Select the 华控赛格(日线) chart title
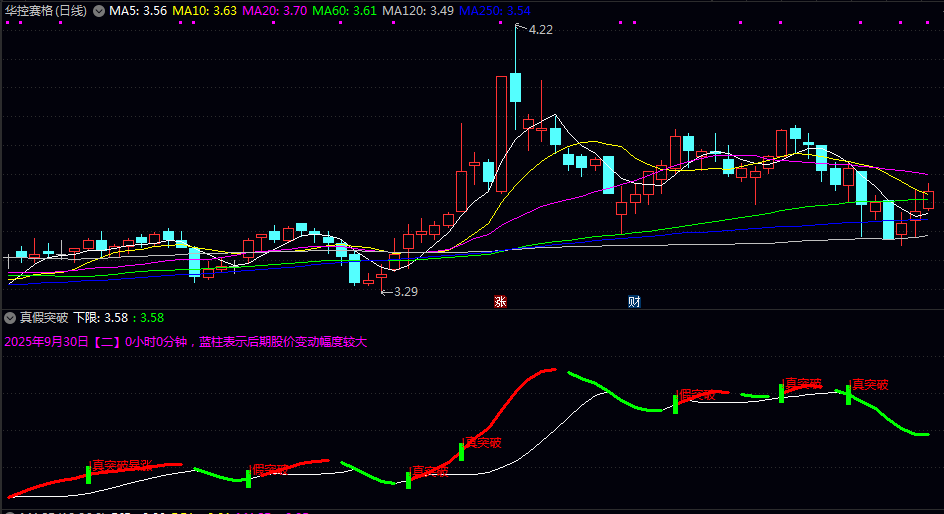Viewport: 944px width, 514px height. click(x=46, y=11)
